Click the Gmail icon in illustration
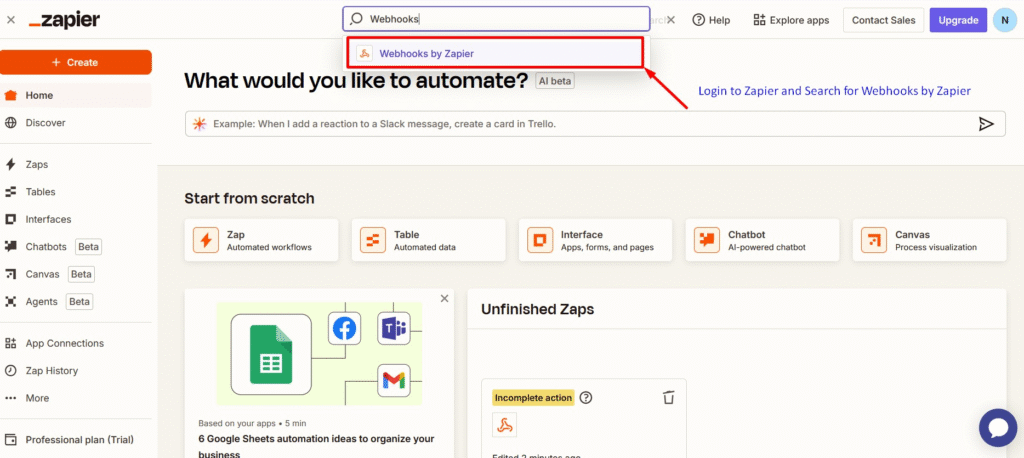1024x458 pixels. (394, 380)
